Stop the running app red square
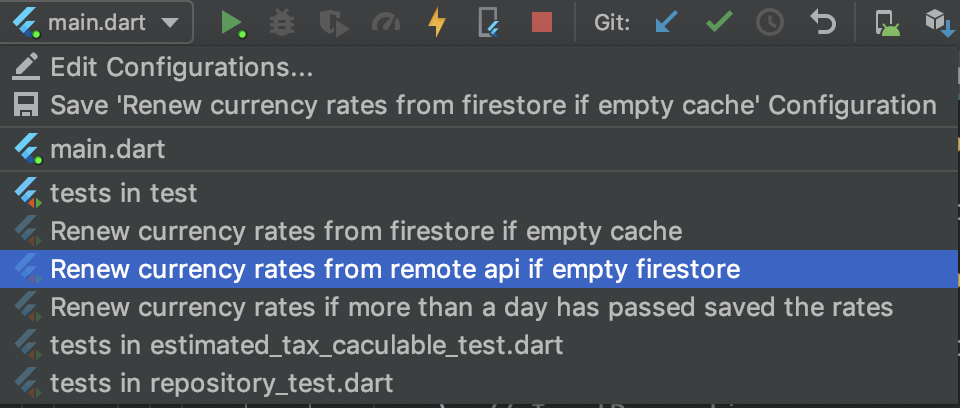The image size is (960, 408). click(542, 23)
